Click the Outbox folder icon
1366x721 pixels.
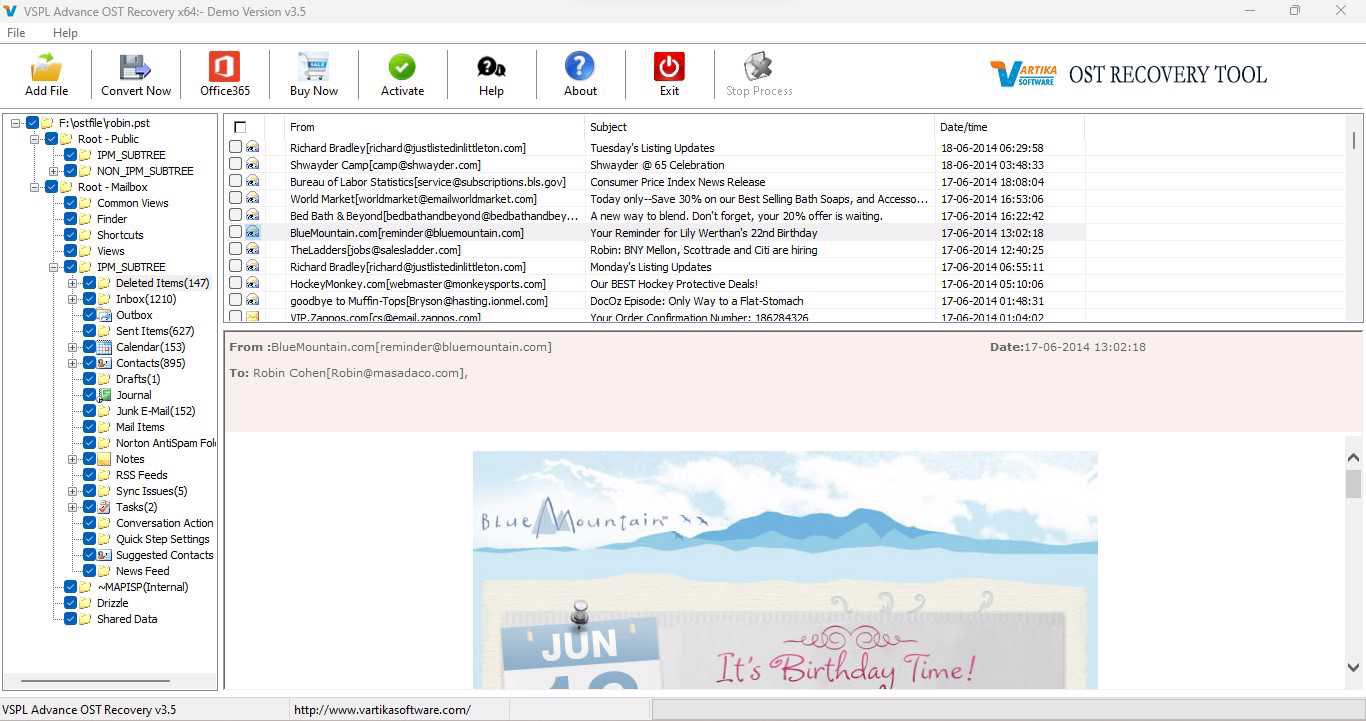[104, 315]
